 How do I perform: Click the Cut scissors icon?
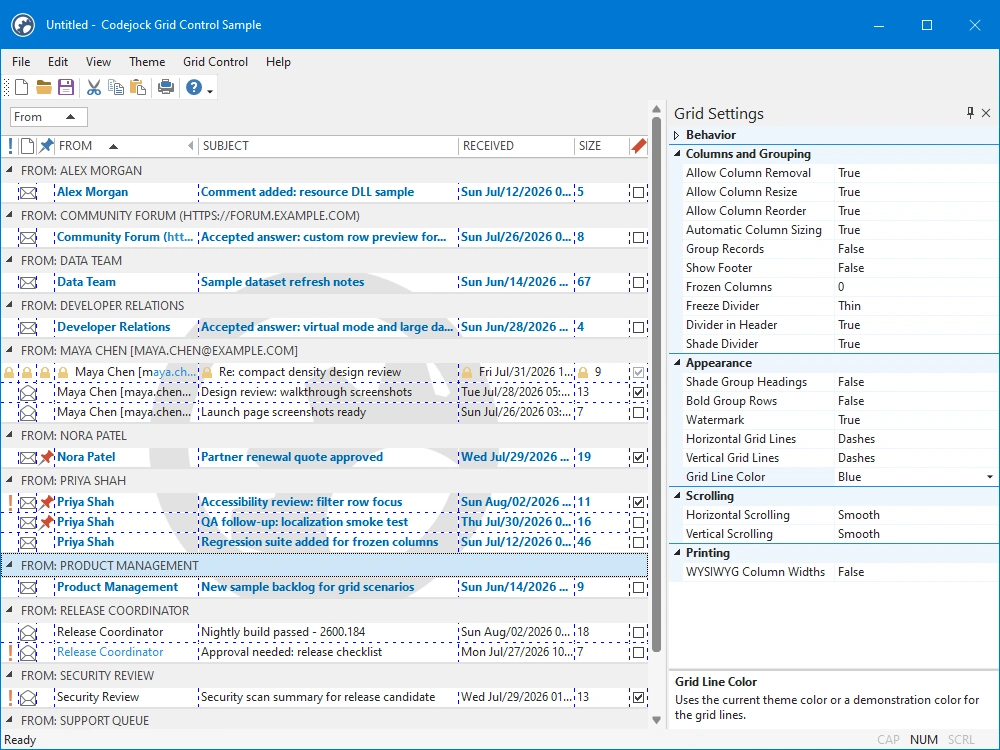click(94, 87)
